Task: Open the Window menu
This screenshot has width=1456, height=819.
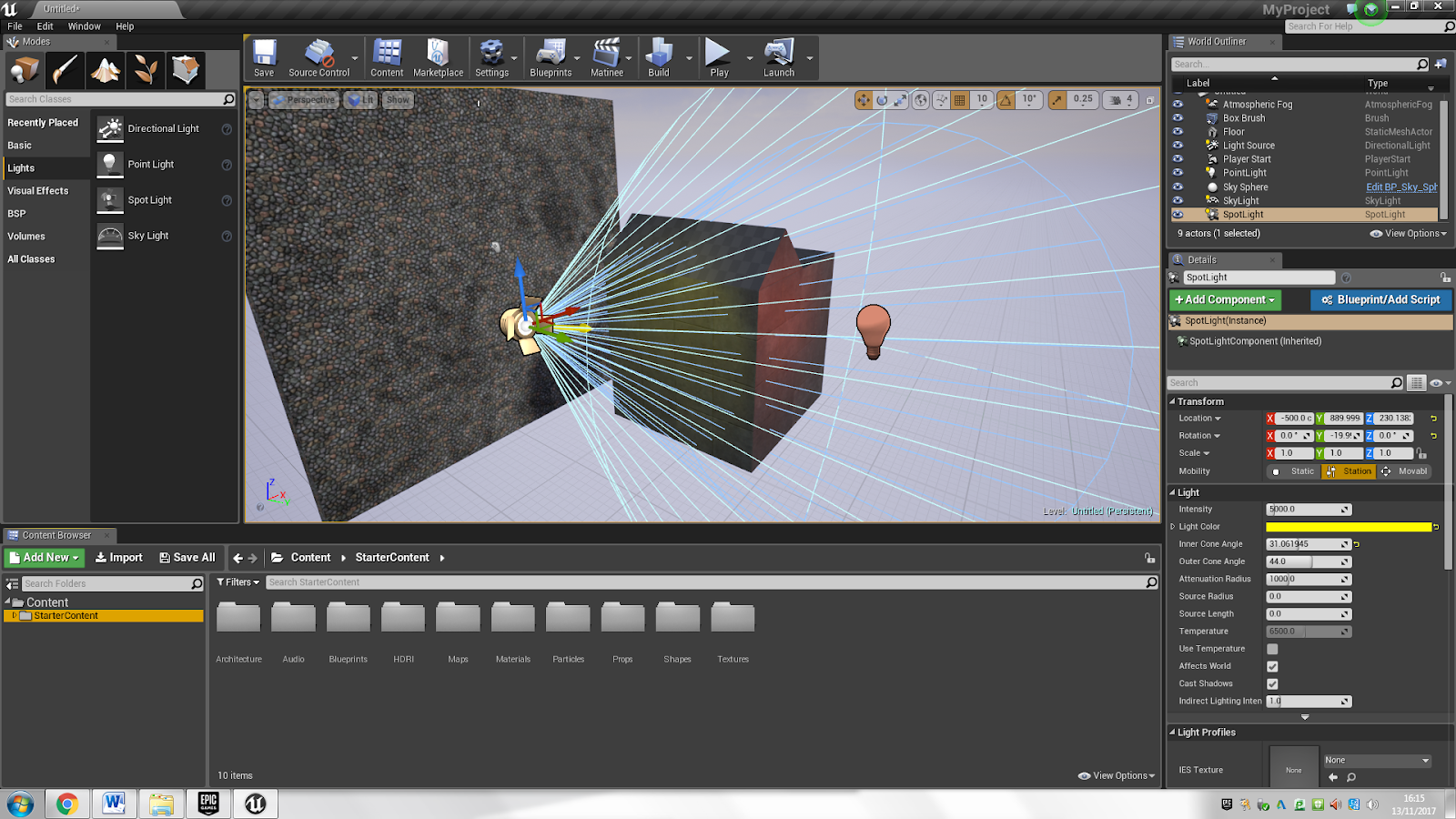Action: [x=84, y=26]
